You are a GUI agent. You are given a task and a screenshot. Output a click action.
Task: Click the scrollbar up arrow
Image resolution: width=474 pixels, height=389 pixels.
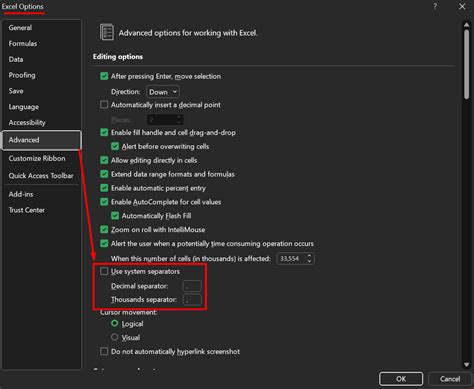466,25
